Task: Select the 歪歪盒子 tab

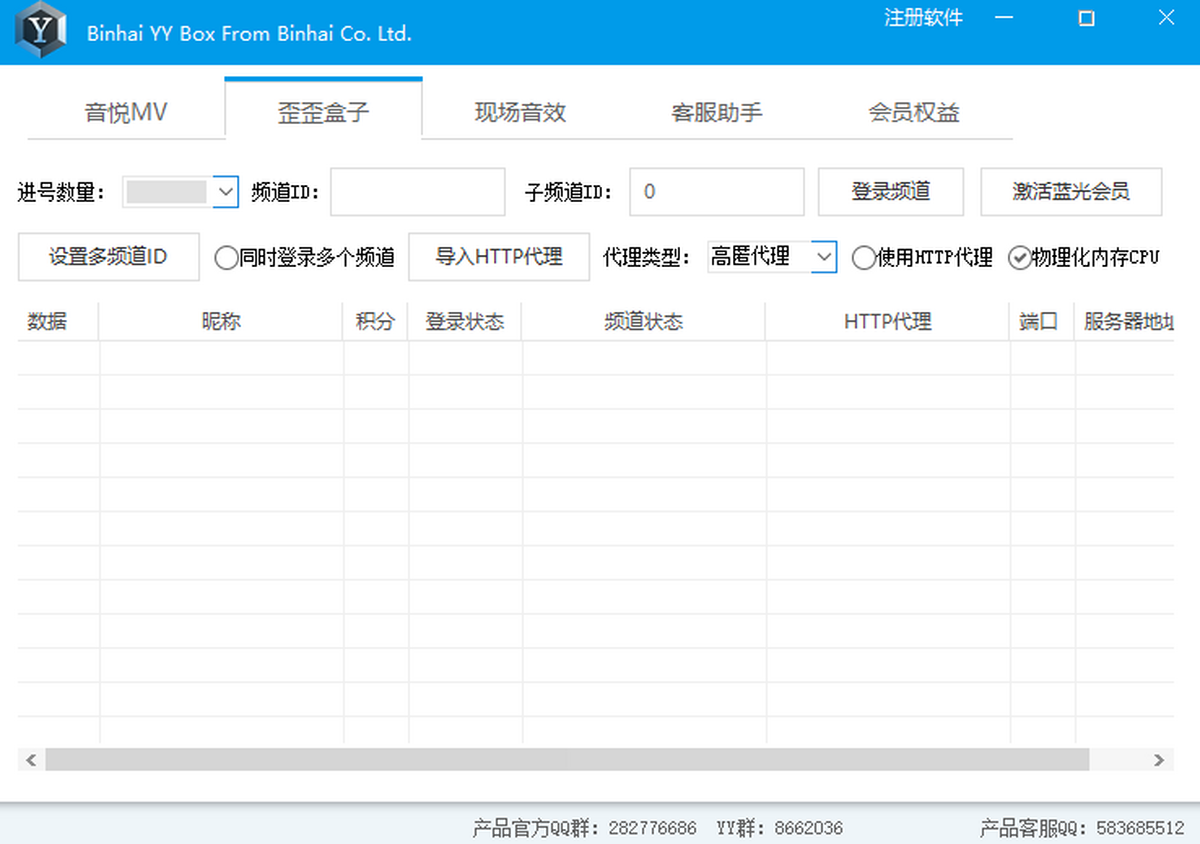Action: point(324,110)
